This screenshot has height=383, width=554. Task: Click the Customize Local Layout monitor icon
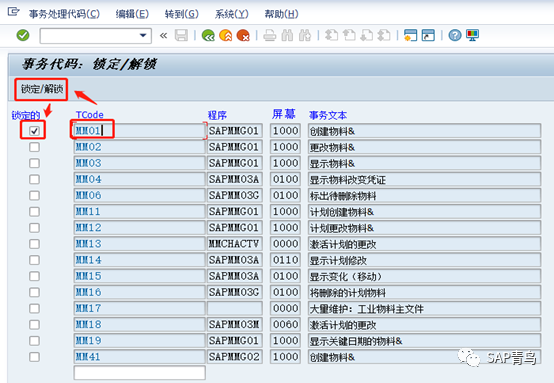pyautogui.click(x=472, y=35)
